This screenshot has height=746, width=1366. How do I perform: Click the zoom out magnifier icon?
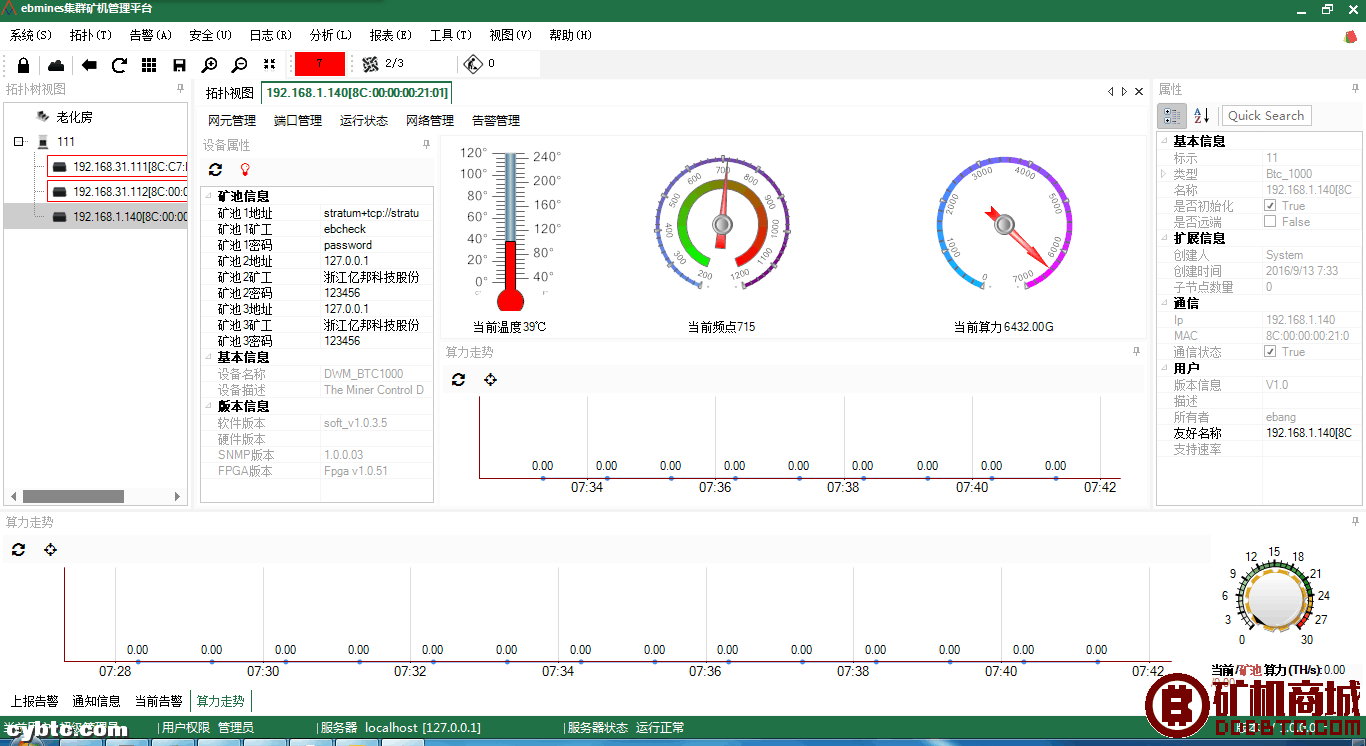[x=239, y=65]
